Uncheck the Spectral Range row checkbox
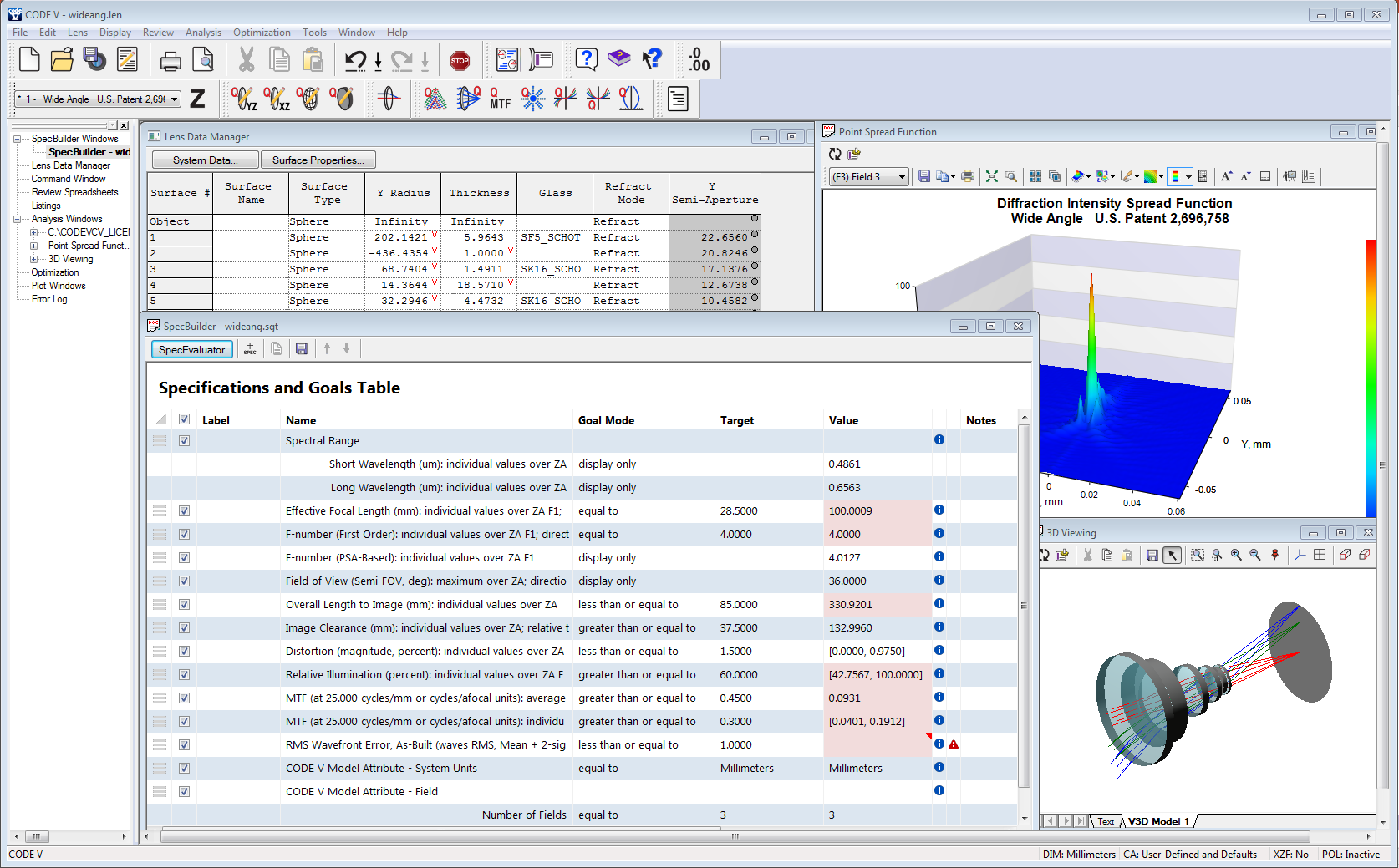 click(x=184, y=441)
